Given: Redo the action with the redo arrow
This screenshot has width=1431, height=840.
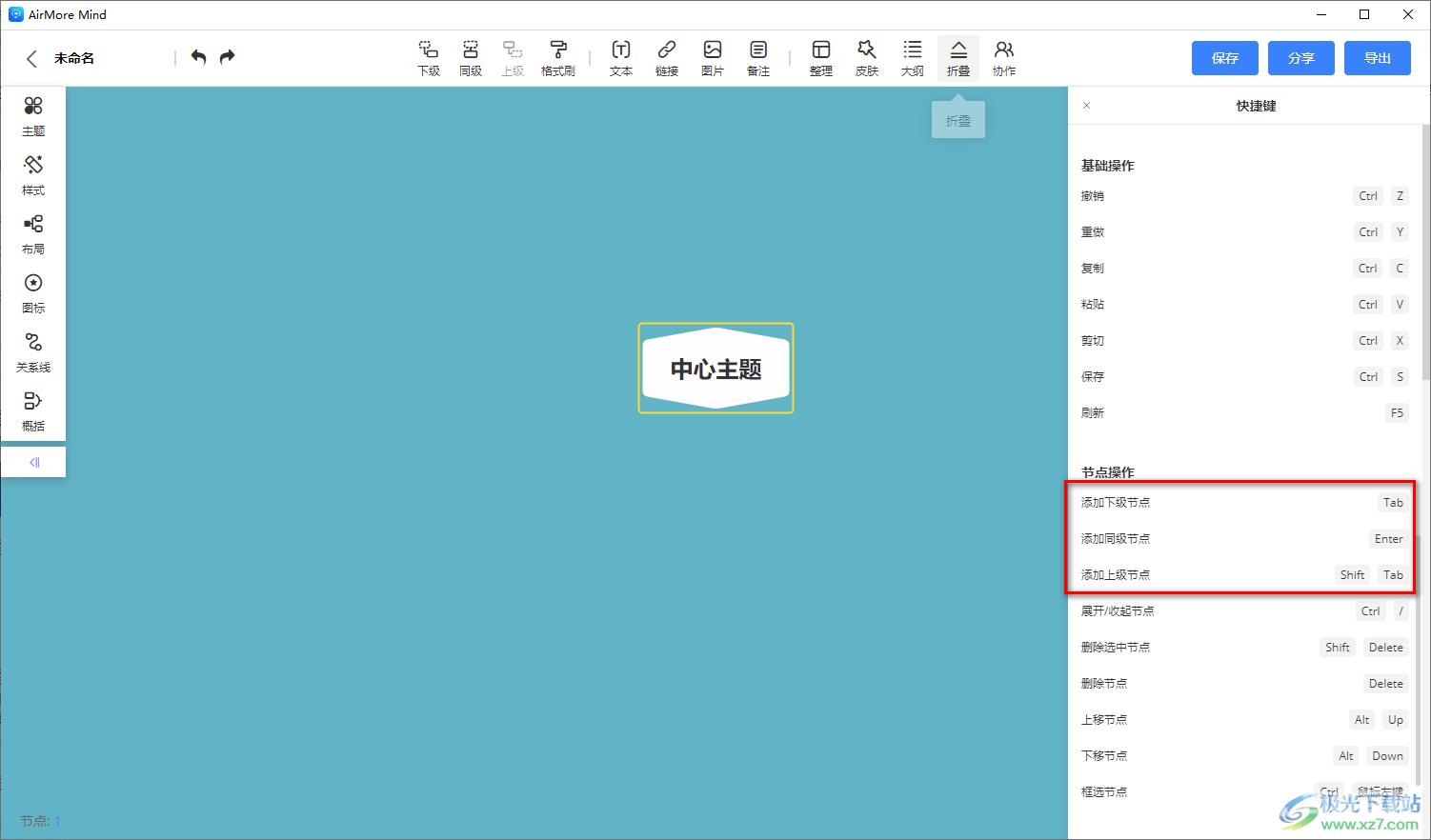Looking at the screenshot, I should [227, 57].
